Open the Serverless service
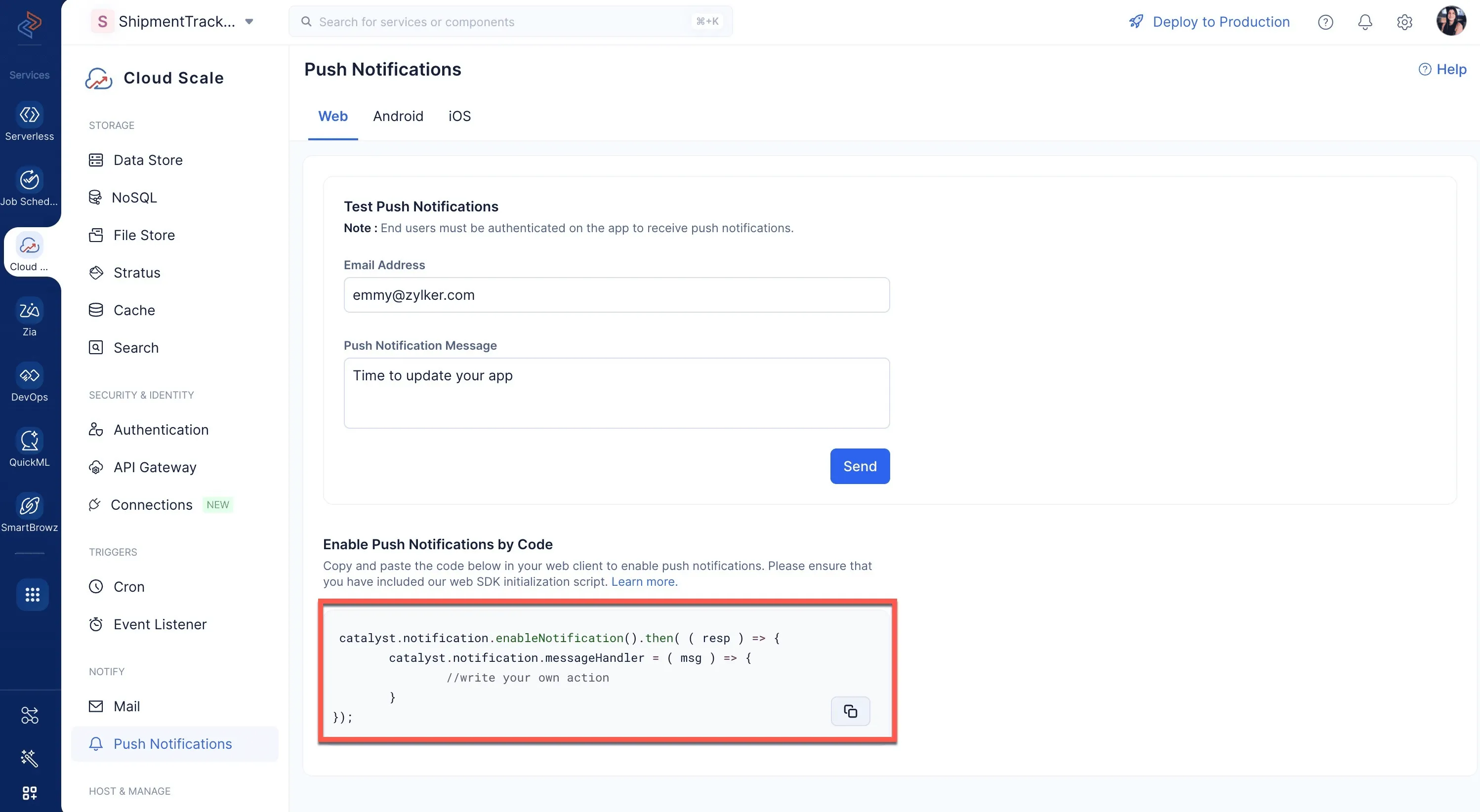 (x=29, y=121)
